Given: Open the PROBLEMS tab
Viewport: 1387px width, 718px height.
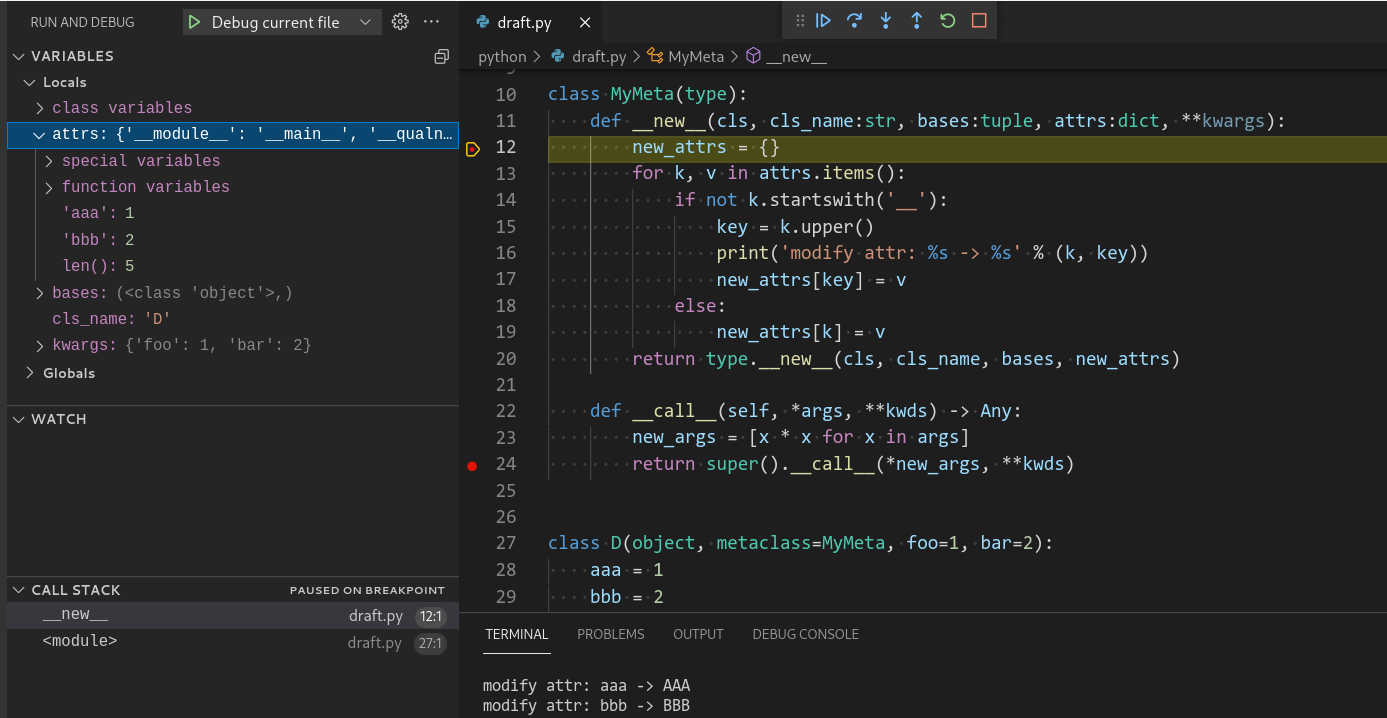Looking at the screenshot, I should tap(610, 634).
